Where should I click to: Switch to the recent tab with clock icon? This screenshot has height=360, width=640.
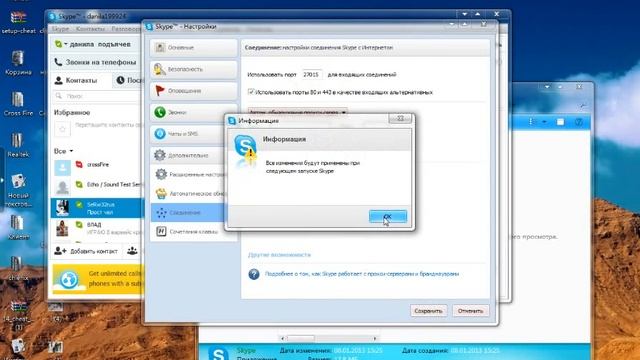[129, 80]
